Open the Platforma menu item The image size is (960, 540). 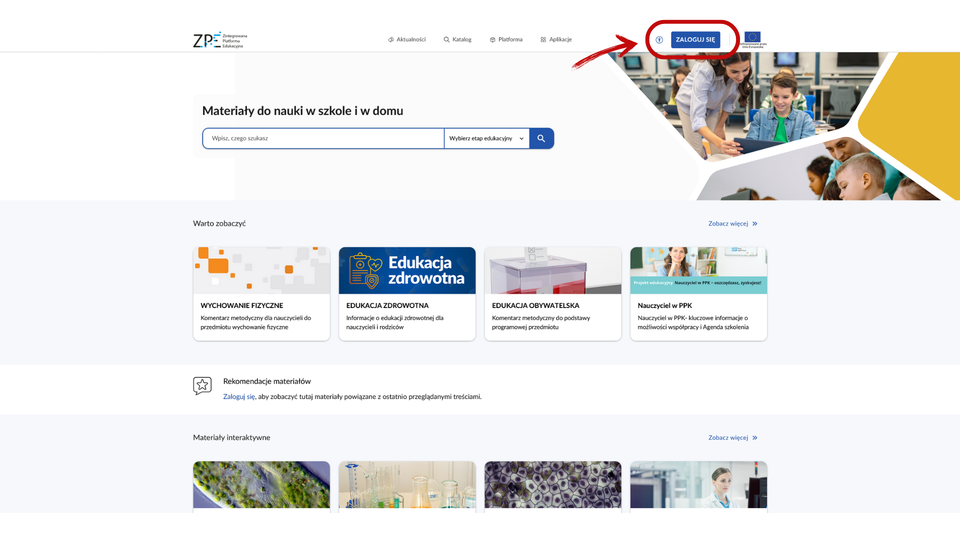[x=506, y=40]
